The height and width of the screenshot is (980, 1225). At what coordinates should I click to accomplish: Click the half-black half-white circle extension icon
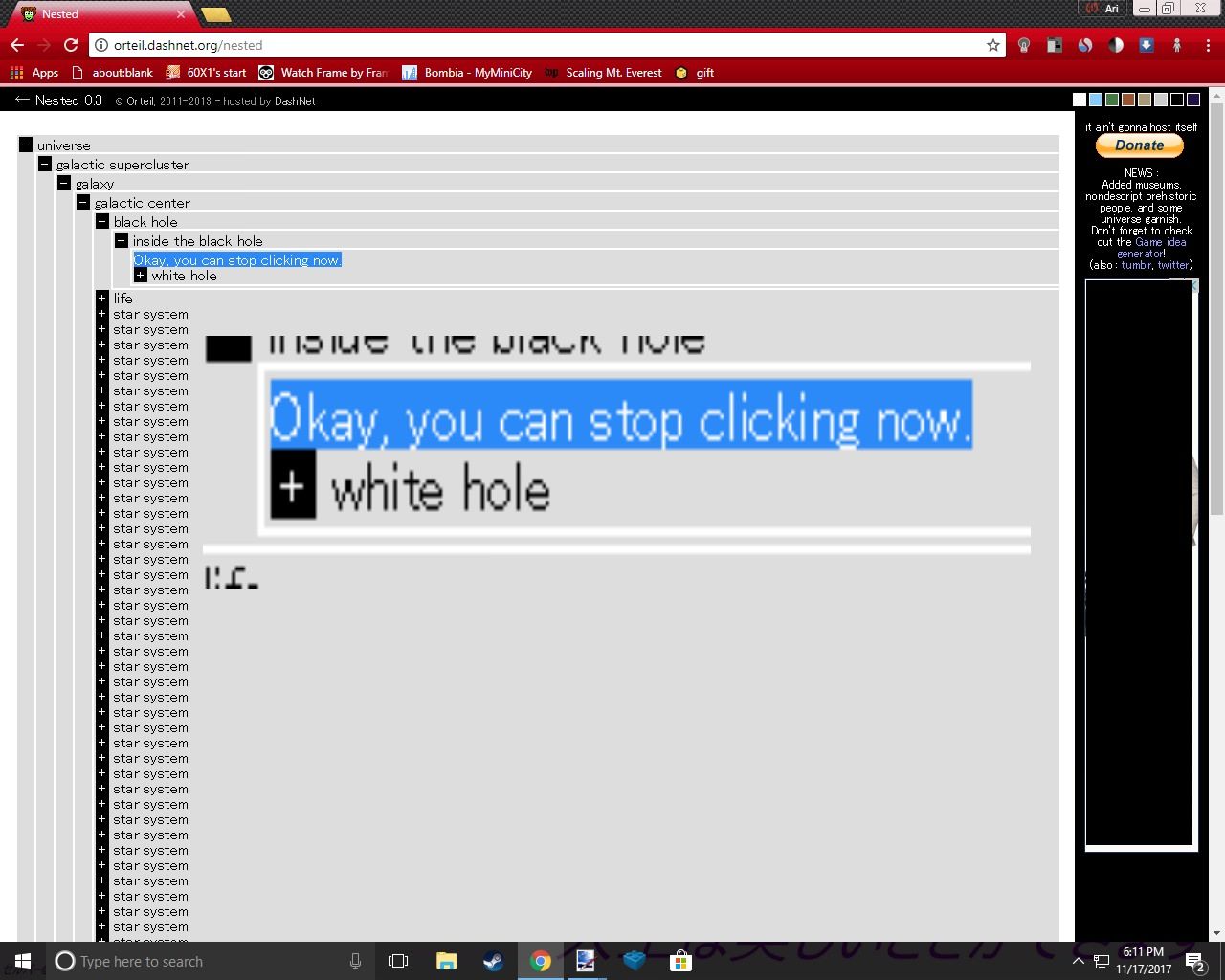pyautogui.click(x=1116, y=45)
